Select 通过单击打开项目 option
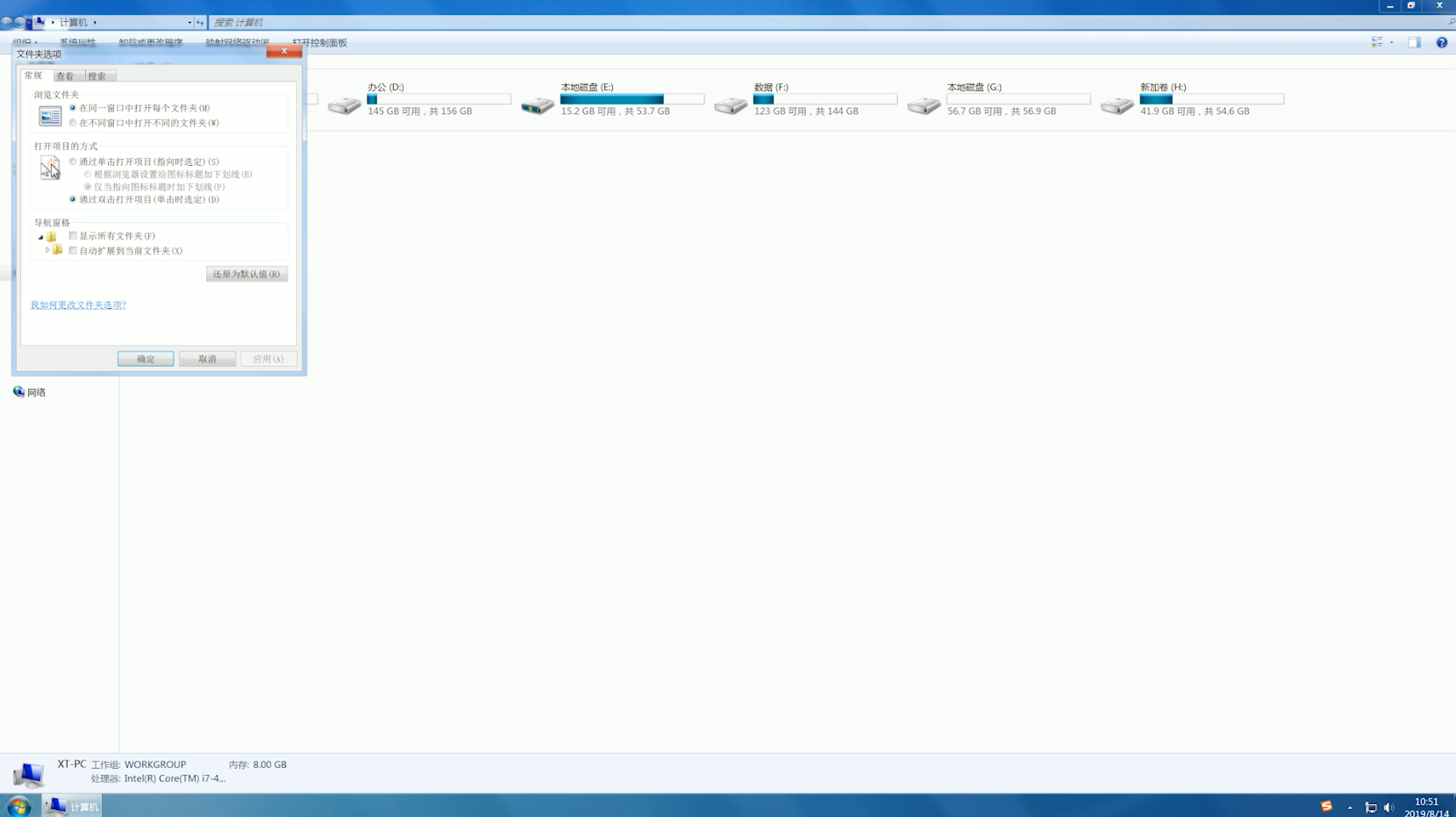Image resolution: width=1456 pixels, height=817 pixels. tap(145, 161)
